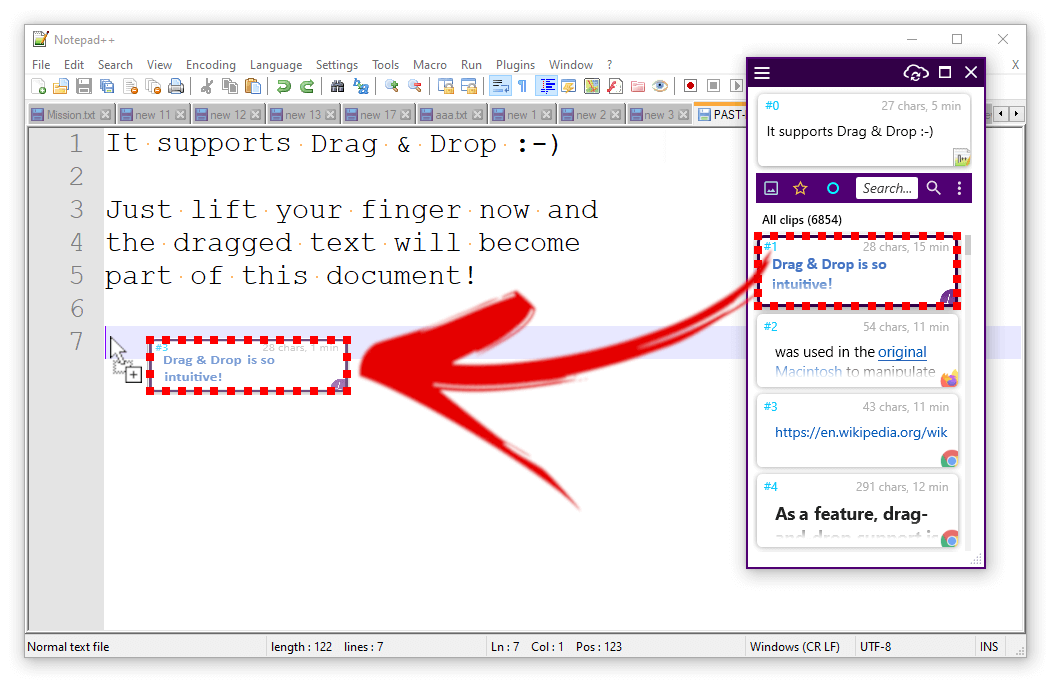Open the ? help menu
1051x682 pixels.
click(609, 65)
